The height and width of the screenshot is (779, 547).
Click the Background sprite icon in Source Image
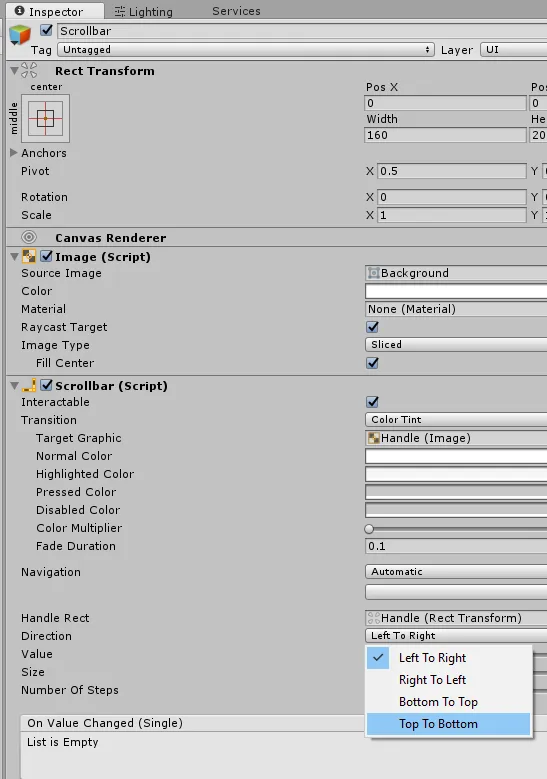pyautogui.click(x=373, y=273)
